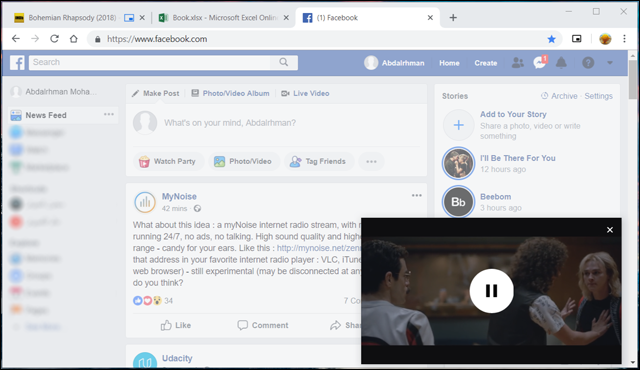Image resolution: width=640 pixels, height=370 pixels.
Task: Click the page vertical scrollbar
Action: [x=633, y=80]
